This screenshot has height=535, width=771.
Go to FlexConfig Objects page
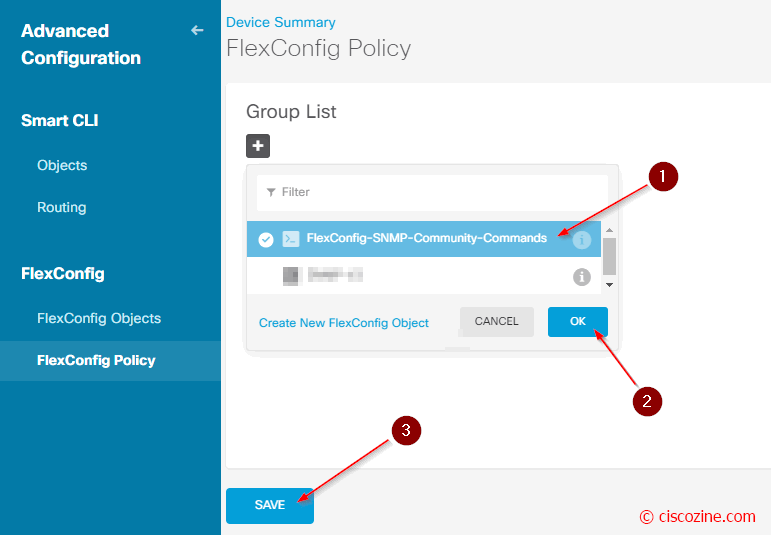(99, 318)
